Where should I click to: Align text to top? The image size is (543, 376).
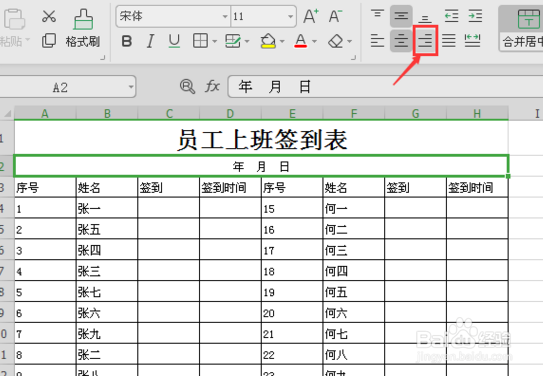377,16
